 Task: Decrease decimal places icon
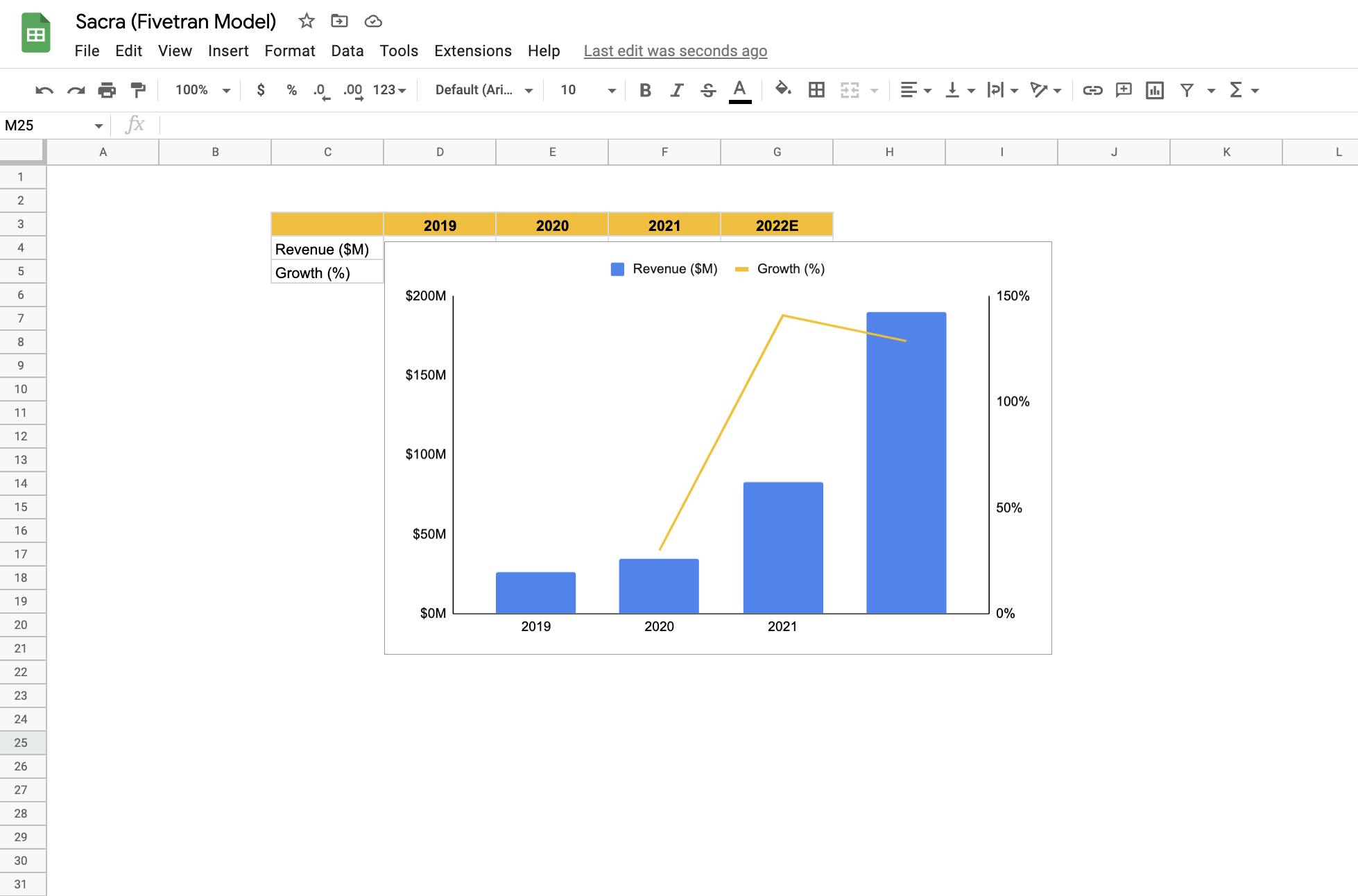tap(320, 91)
